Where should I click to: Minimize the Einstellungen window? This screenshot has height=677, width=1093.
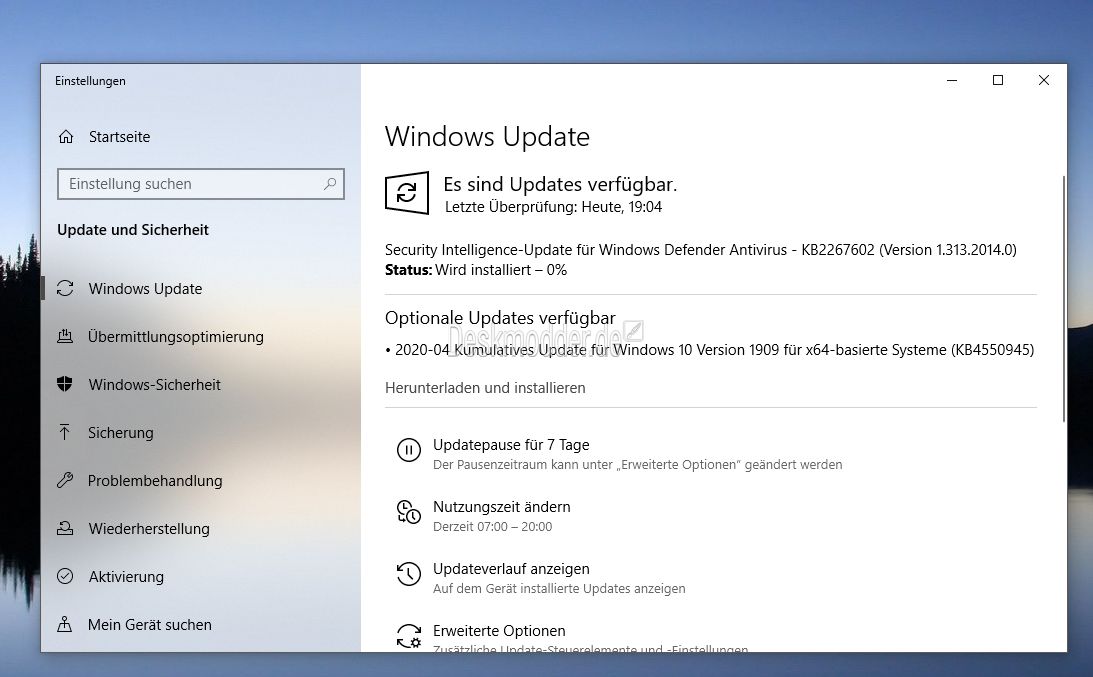point(952,81)
